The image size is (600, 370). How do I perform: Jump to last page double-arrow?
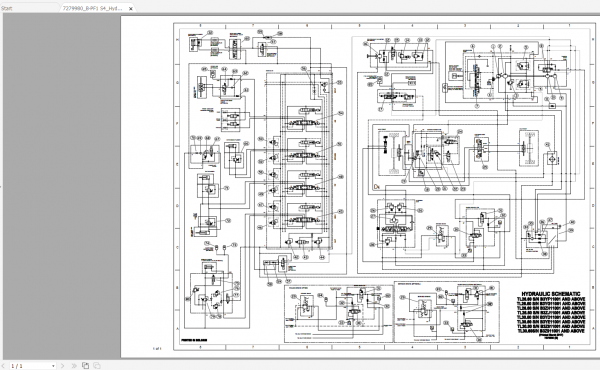click(x=74, y=366)
